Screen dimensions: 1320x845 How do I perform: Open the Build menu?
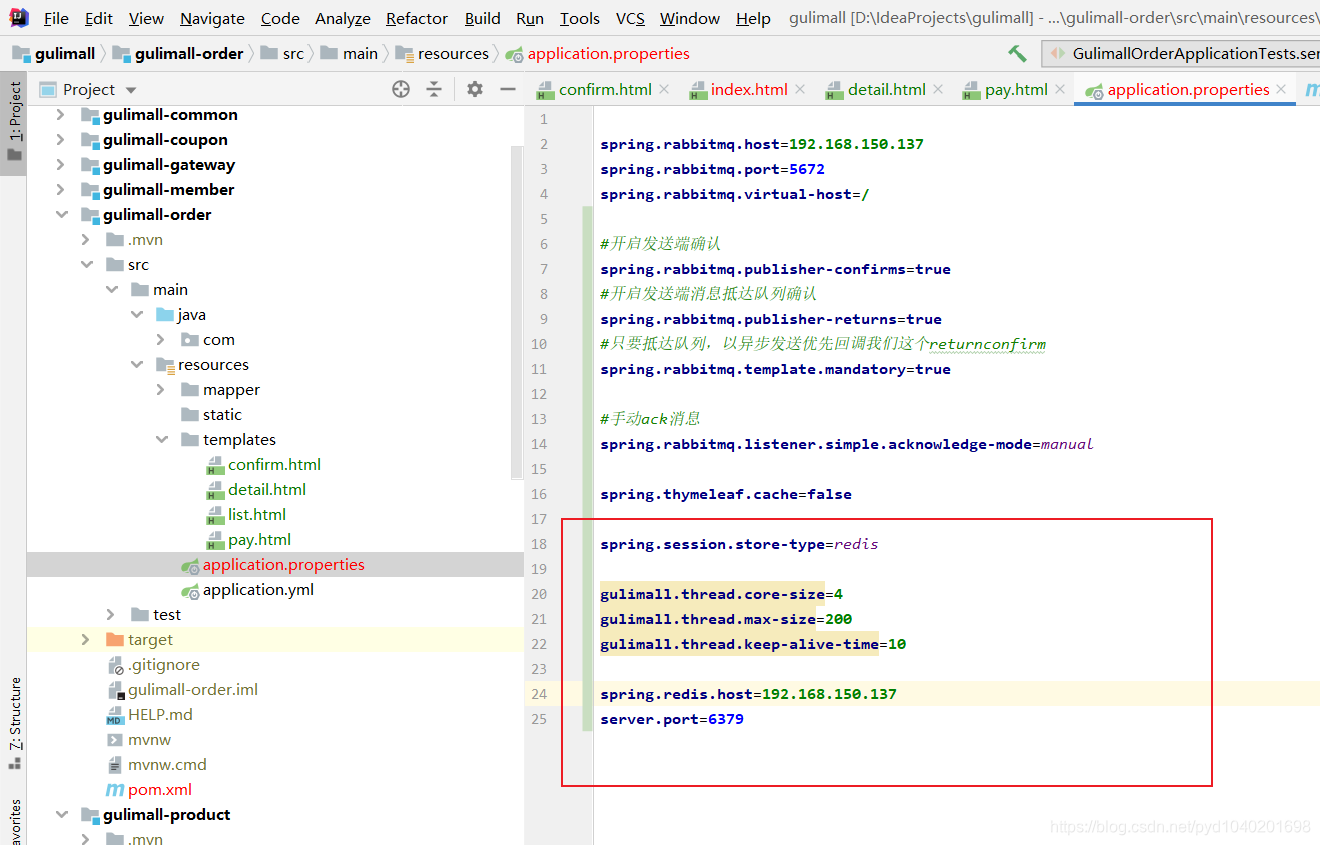click(483, 18)
